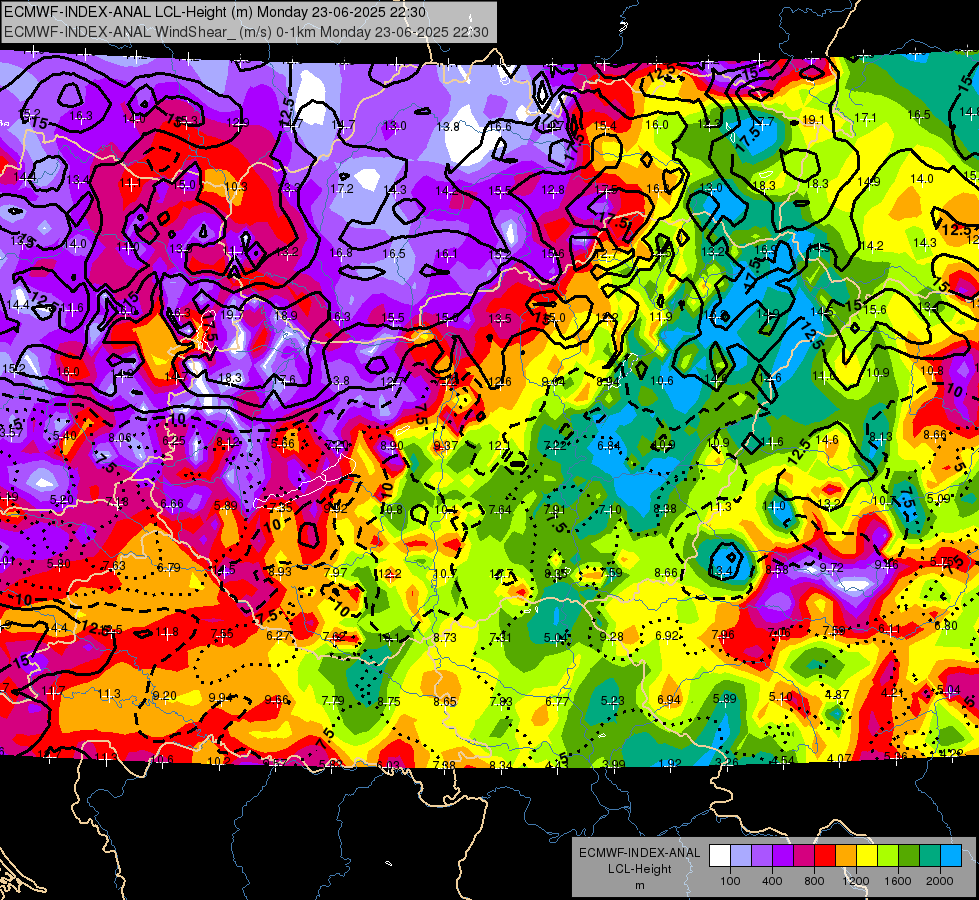The image size is (979, 900).
Task: Click the legend tick label 100
Action: (730, 881)
